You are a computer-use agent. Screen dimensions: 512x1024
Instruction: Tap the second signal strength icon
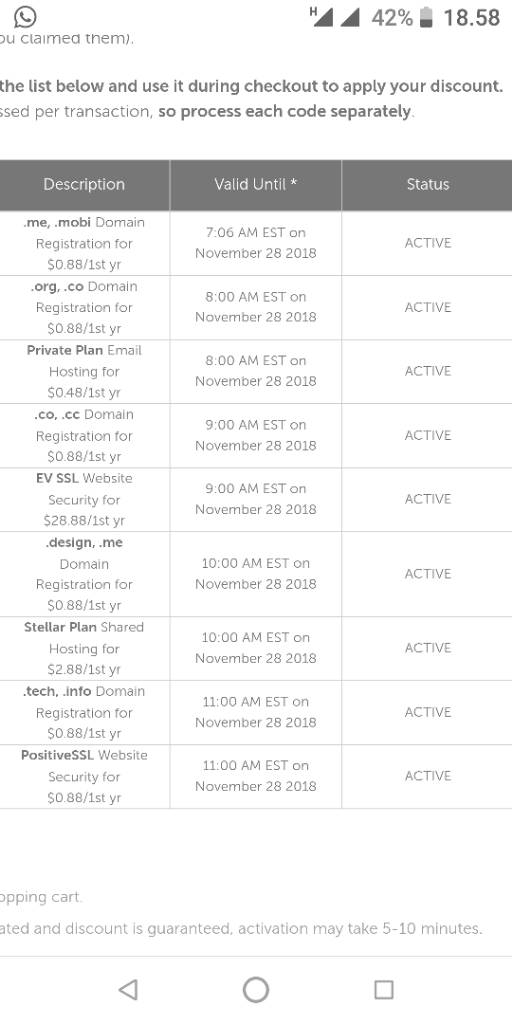coord(350,18)
